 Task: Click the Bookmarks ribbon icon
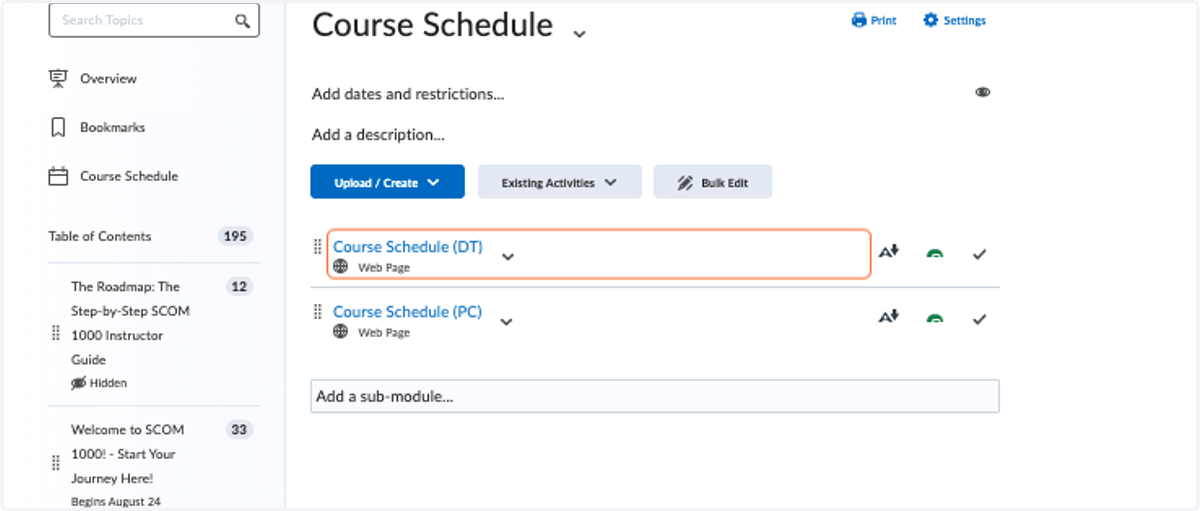point(58,127)
